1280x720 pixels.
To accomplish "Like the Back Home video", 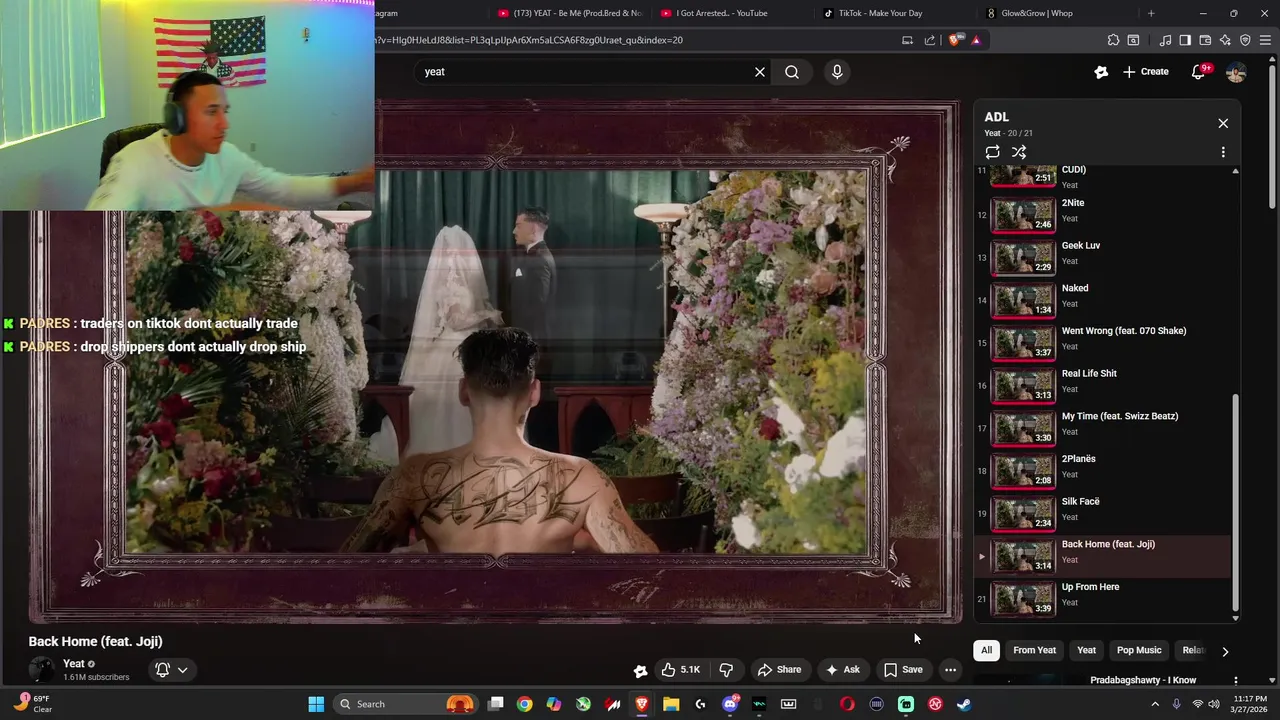I will click(681, 670).
